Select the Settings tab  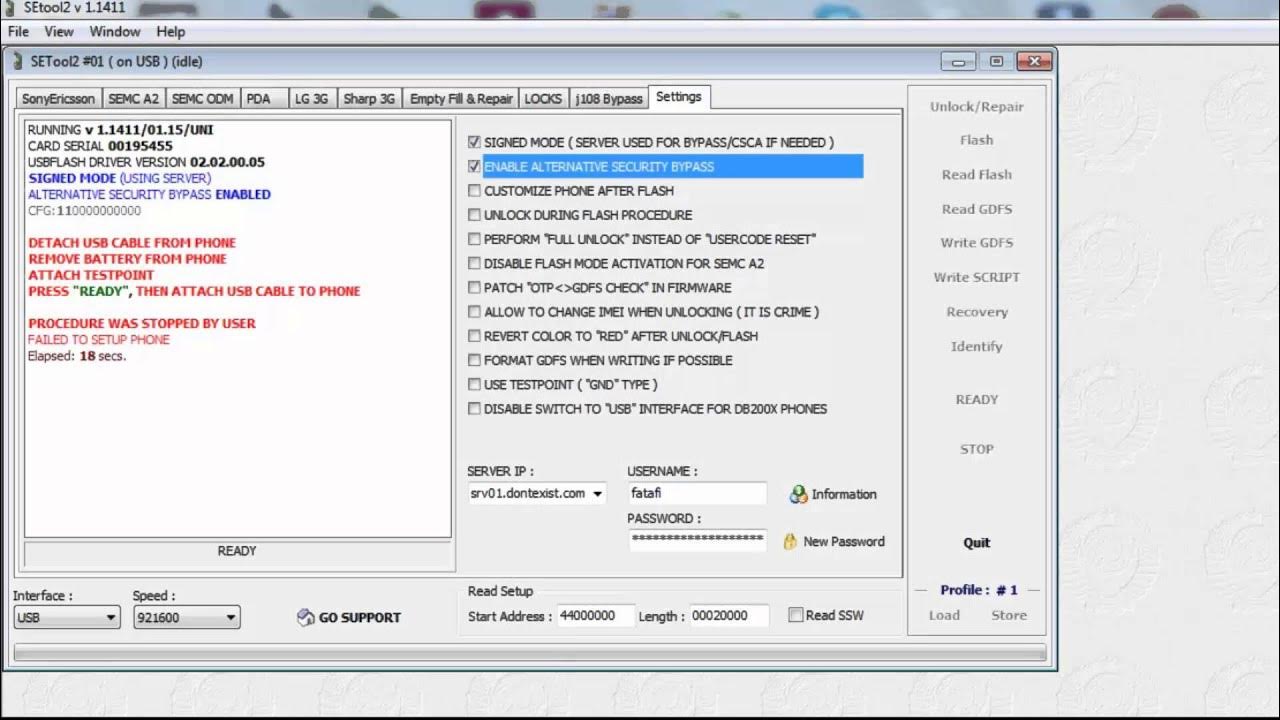coord(679,97)
